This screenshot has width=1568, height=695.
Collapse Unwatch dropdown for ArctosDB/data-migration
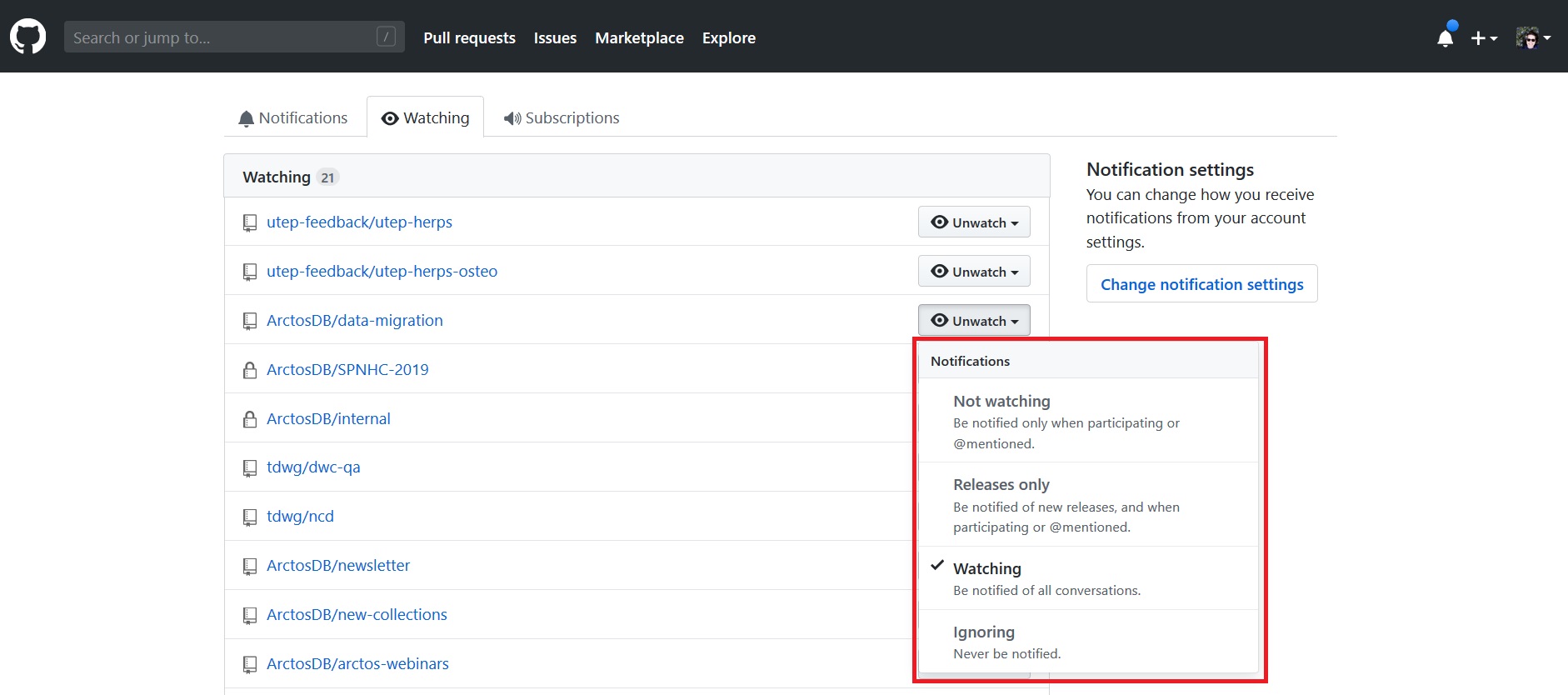coord(974,321)
